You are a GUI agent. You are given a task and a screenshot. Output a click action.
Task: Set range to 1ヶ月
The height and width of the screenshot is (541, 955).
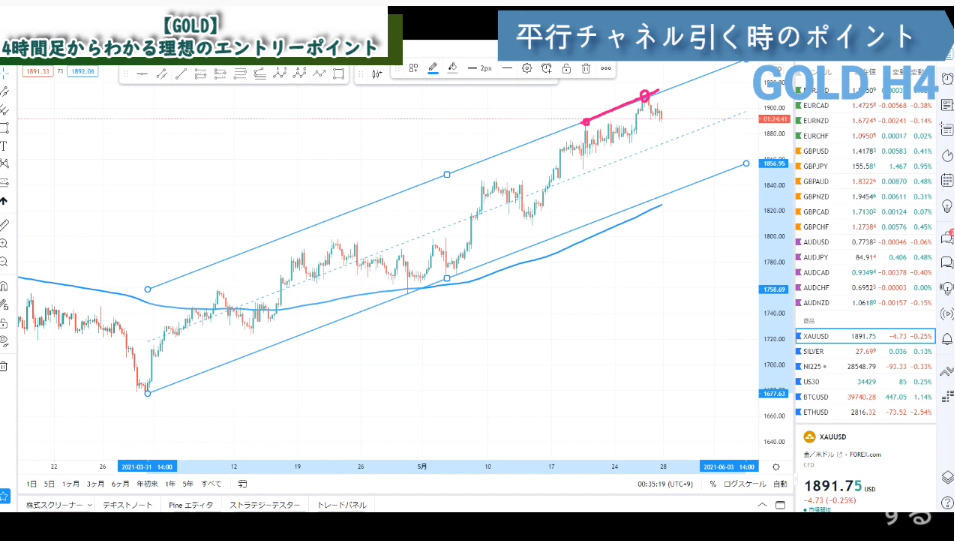click(71, 484)
